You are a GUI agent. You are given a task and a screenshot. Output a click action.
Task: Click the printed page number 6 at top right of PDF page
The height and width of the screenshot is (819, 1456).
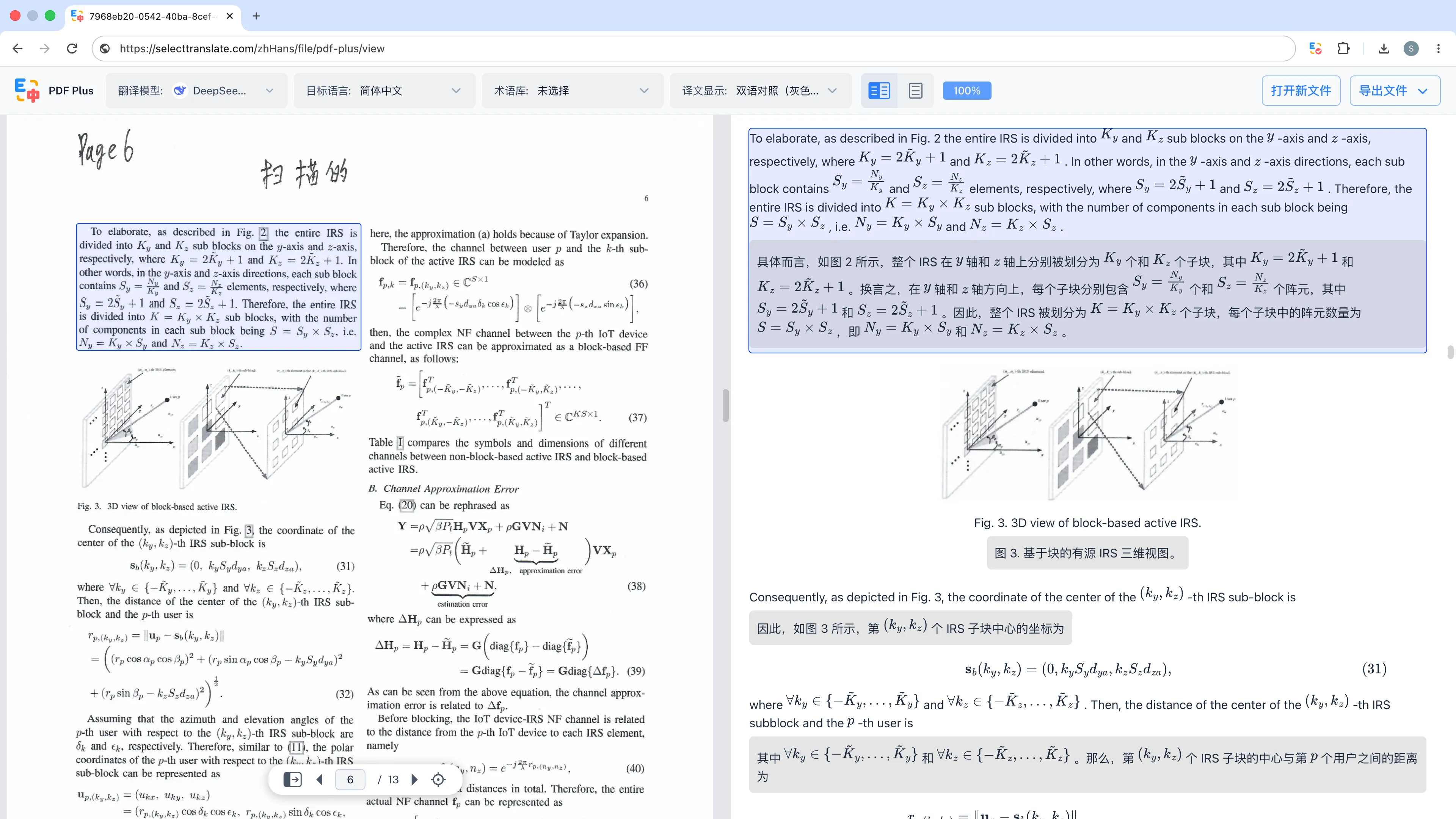[646, 198]
